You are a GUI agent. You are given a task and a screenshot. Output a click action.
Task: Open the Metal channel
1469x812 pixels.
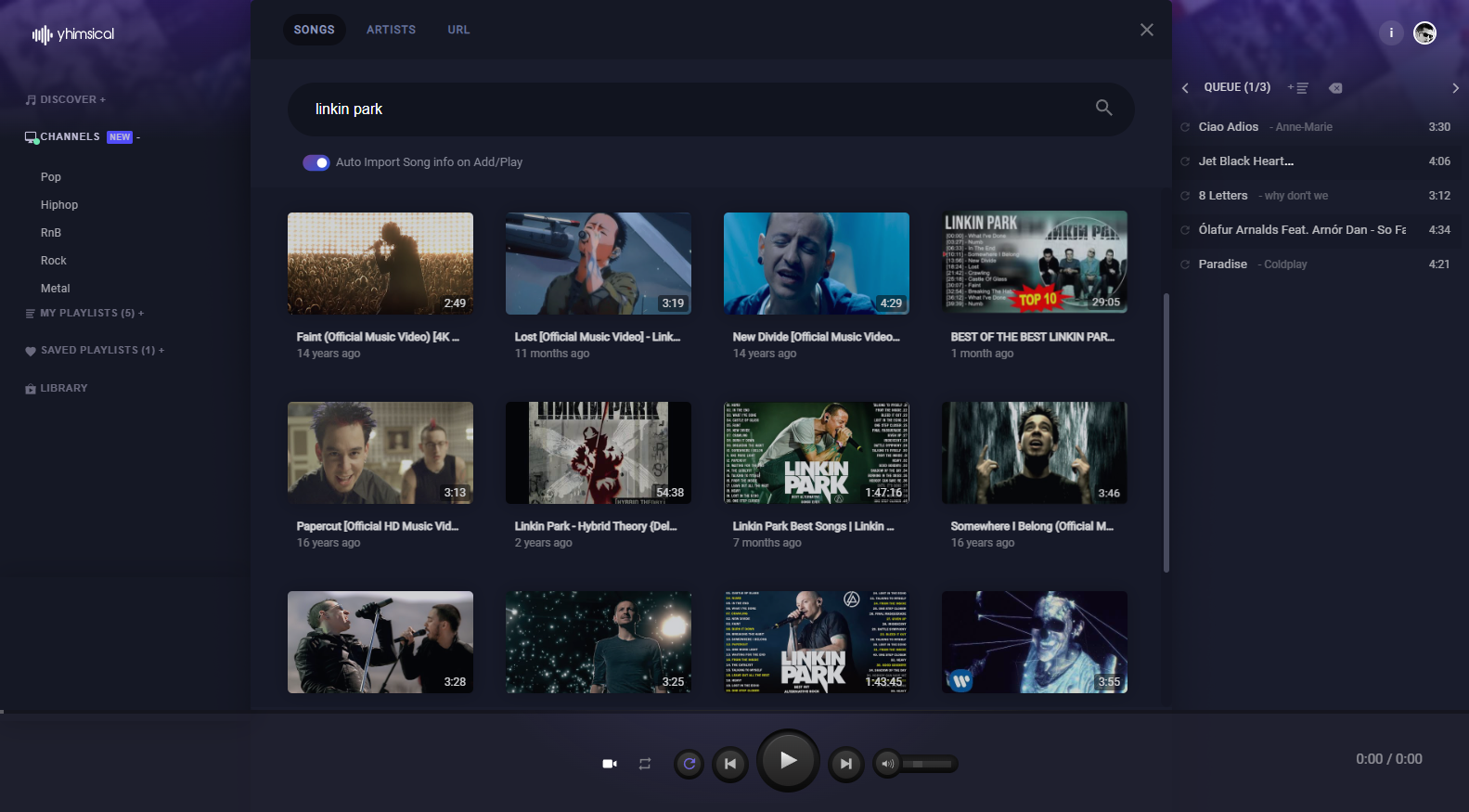point(56,289)
